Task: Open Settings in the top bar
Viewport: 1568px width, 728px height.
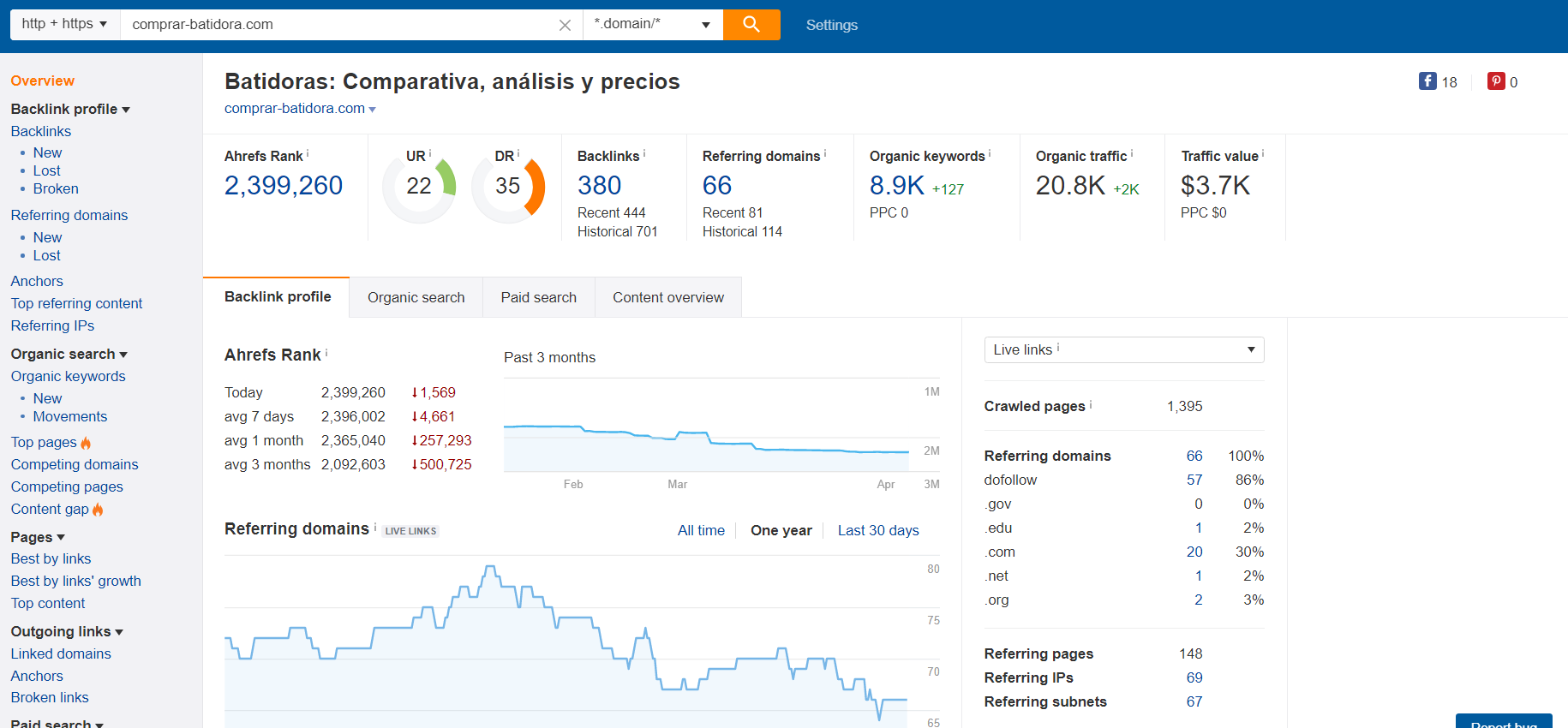Action: click(x=832, y=25)
